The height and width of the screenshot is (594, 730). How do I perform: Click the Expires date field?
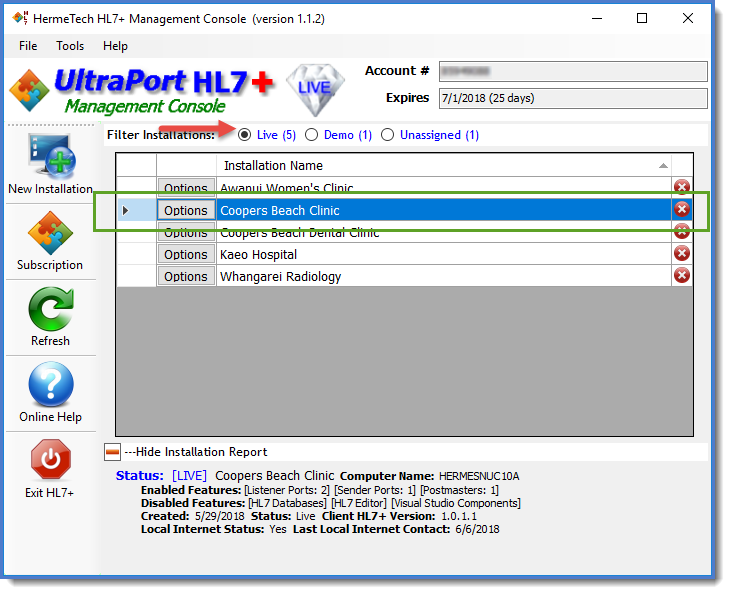pyautogui.click(x=573, y=98)
